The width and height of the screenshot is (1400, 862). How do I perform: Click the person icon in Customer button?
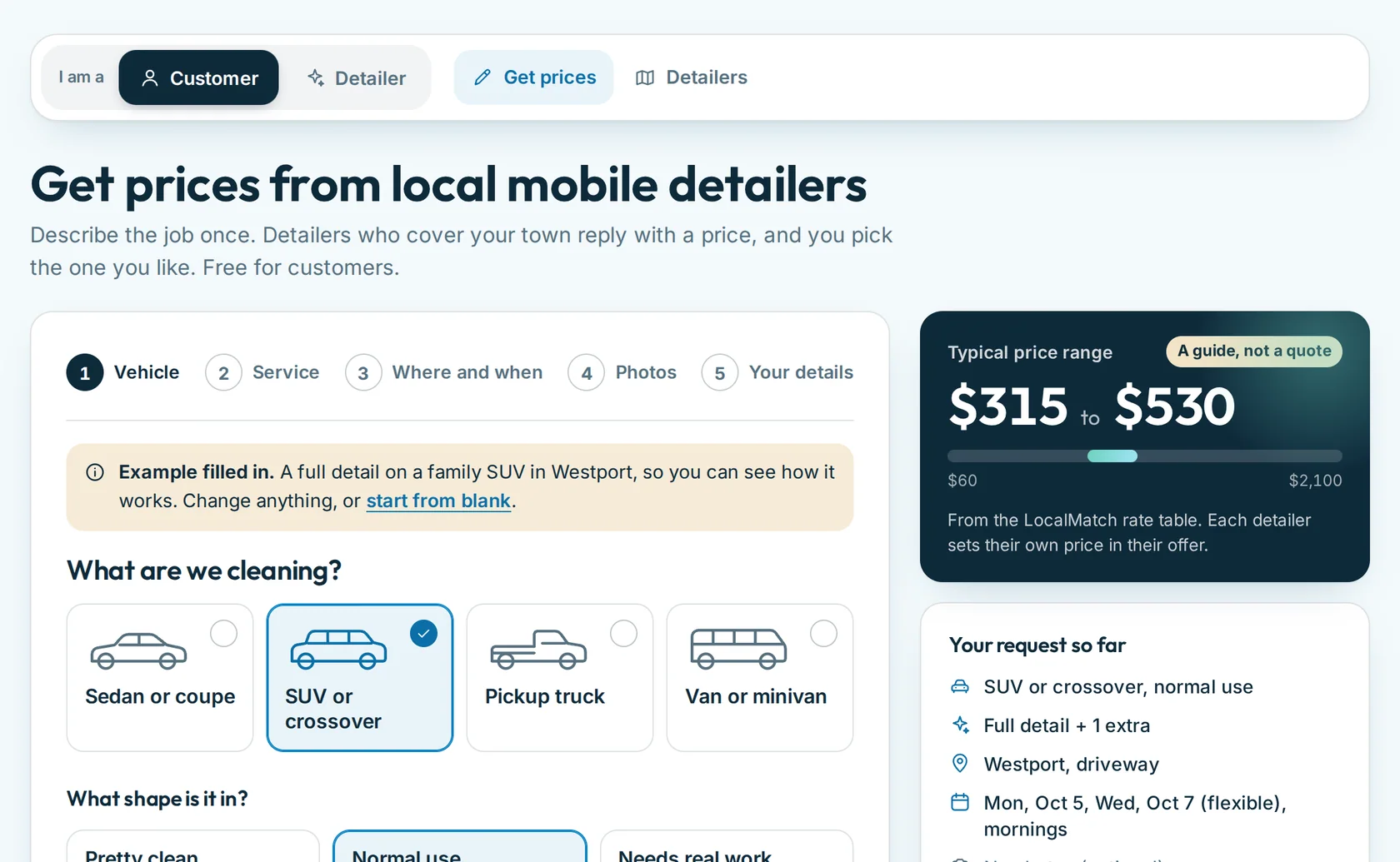pyautogui.click(x=150, y=78)
